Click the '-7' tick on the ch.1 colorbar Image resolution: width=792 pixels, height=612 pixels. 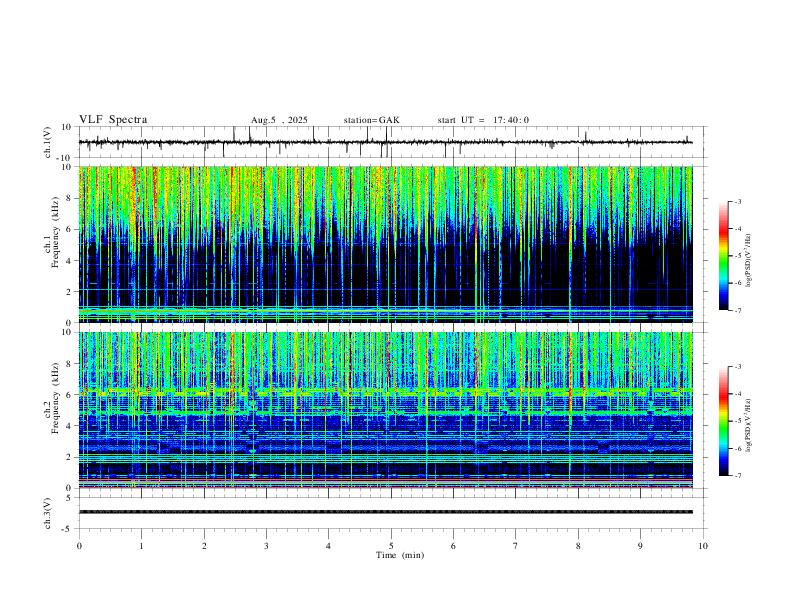[x=737, y=311]
